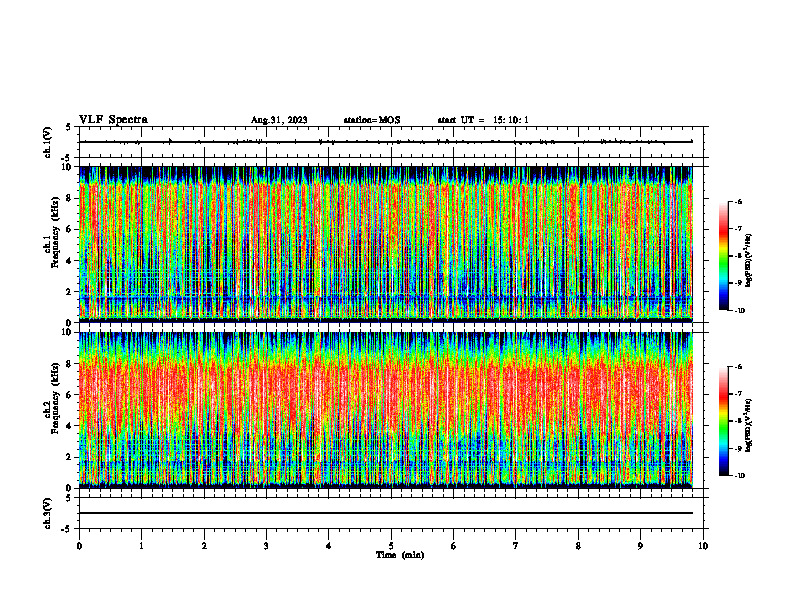Click the "8" tick on the Time axis
Screen dimensions: 792x612
[578, 546]
